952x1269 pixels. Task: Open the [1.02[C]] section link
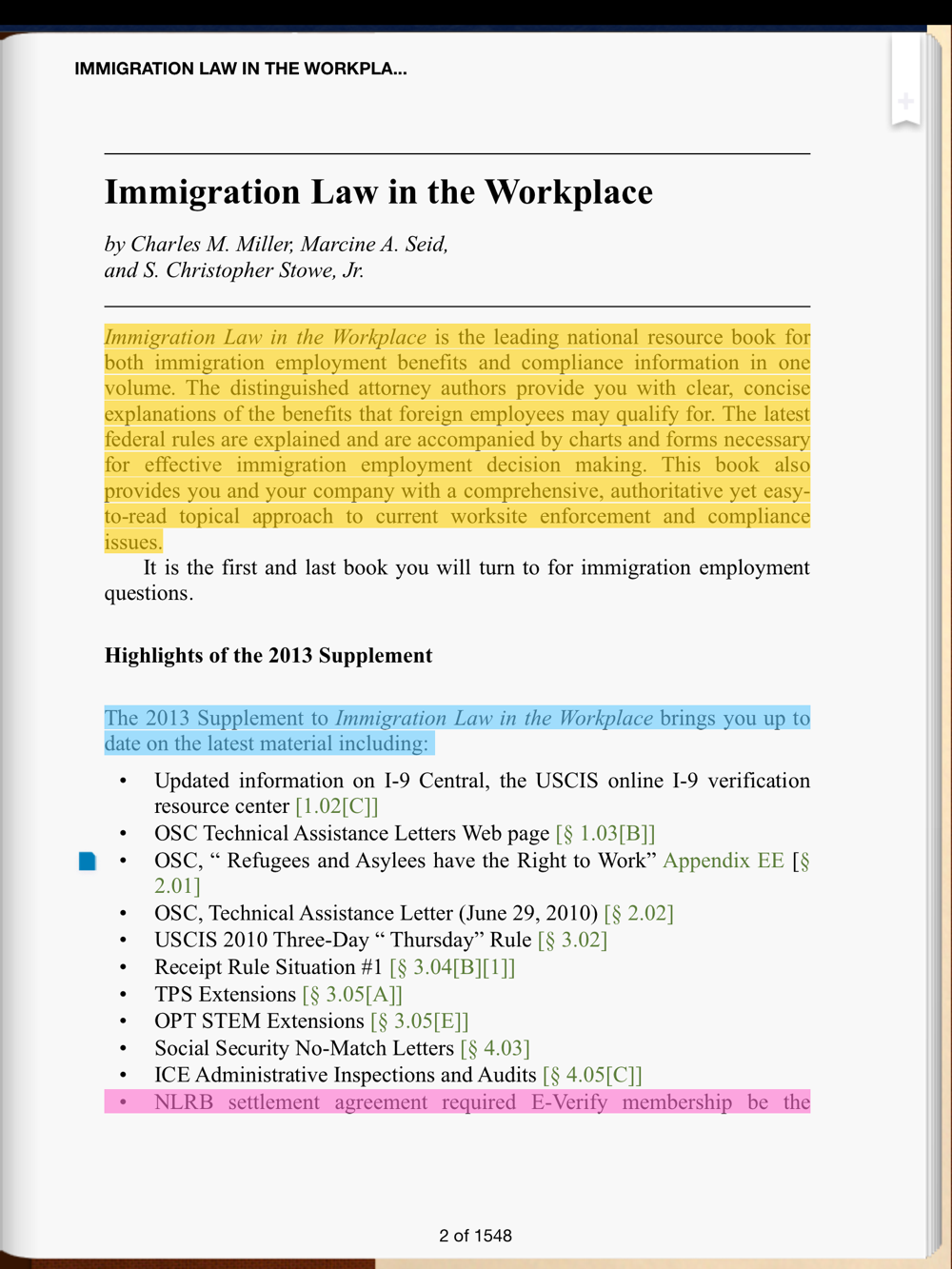point(337,806)
